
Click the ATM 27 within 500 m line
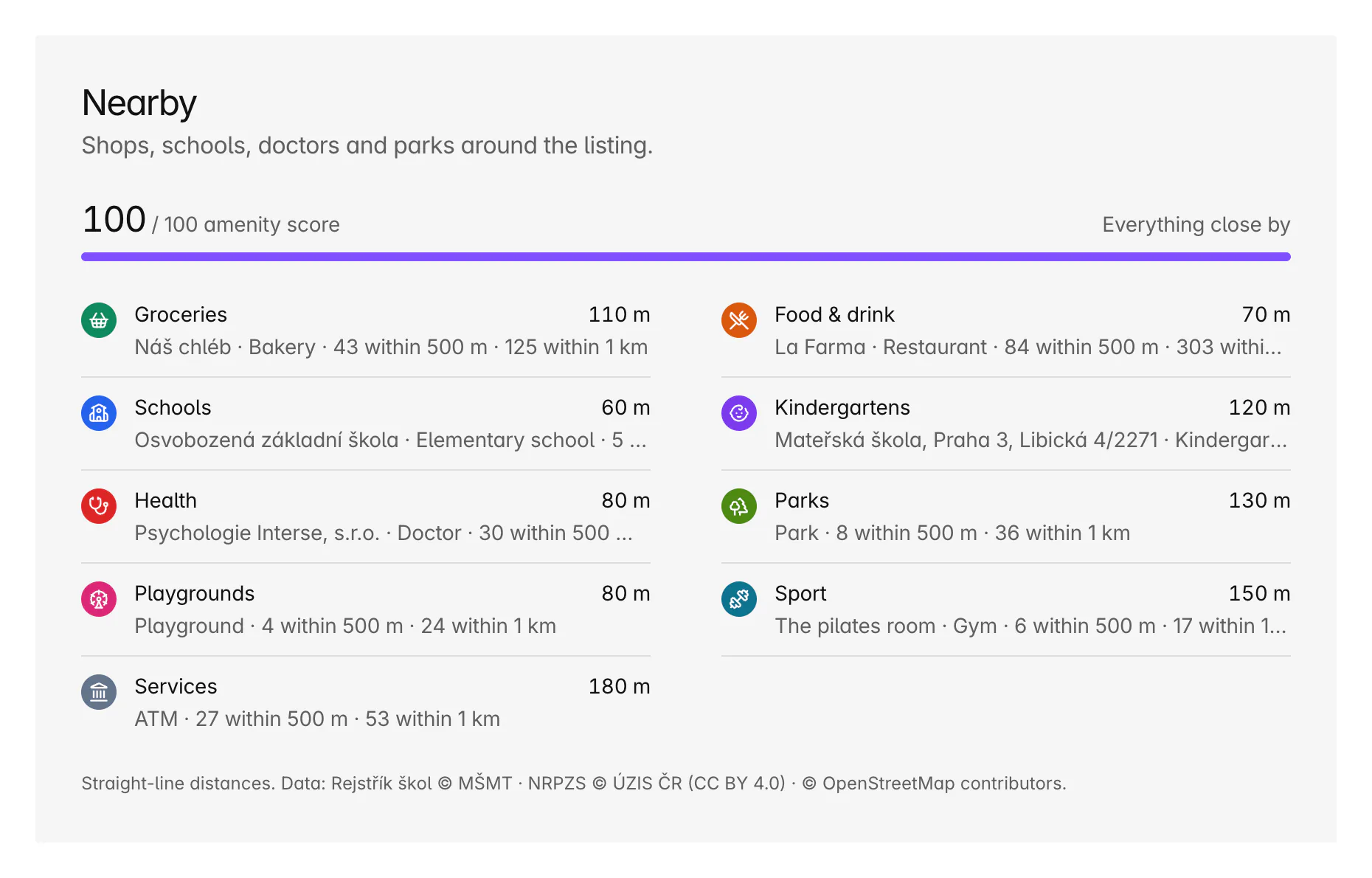point(317,719)
